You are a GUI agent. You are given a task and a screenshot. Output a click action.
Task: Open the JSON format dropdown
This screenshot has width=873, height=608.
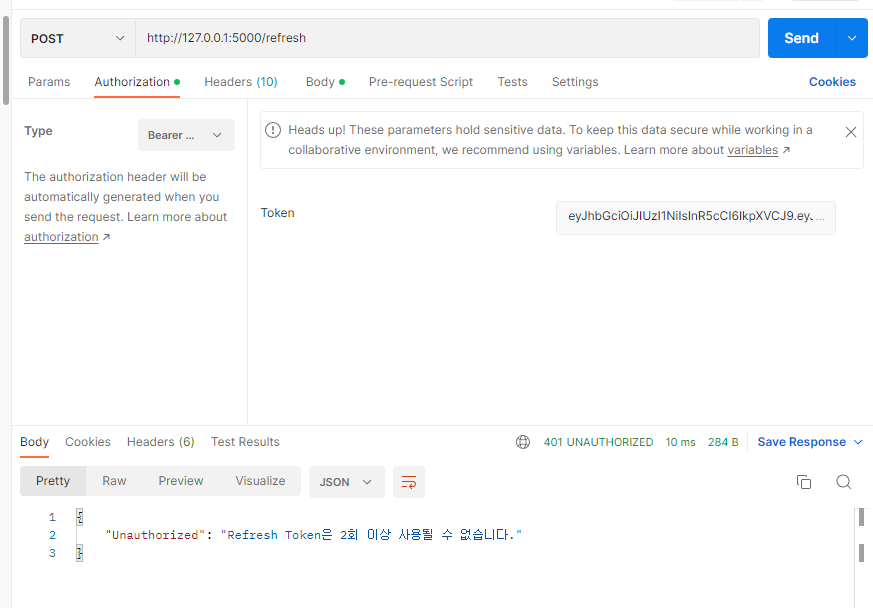tap(346, 482)
